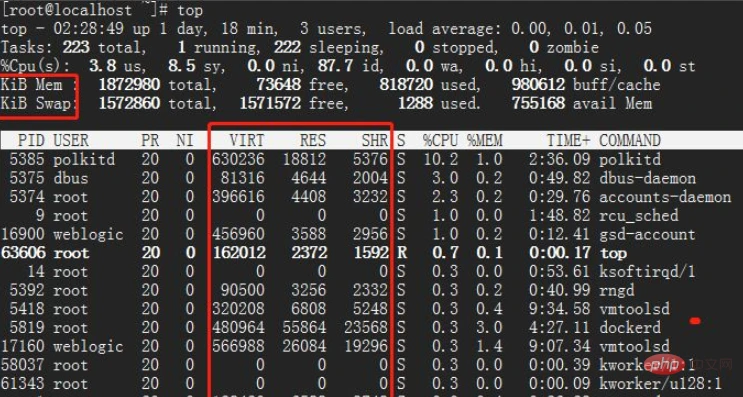Click the 755168 avail Mem value
743x397 pixels.
point(538,103)
